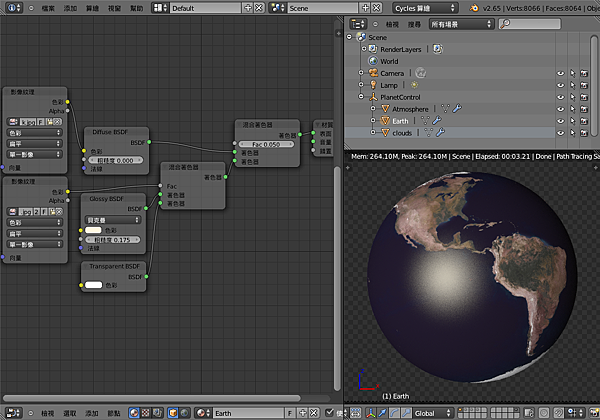
Task: Click the Lamp data sun icon
Action: pyautogui.click(x=414, y=85)
